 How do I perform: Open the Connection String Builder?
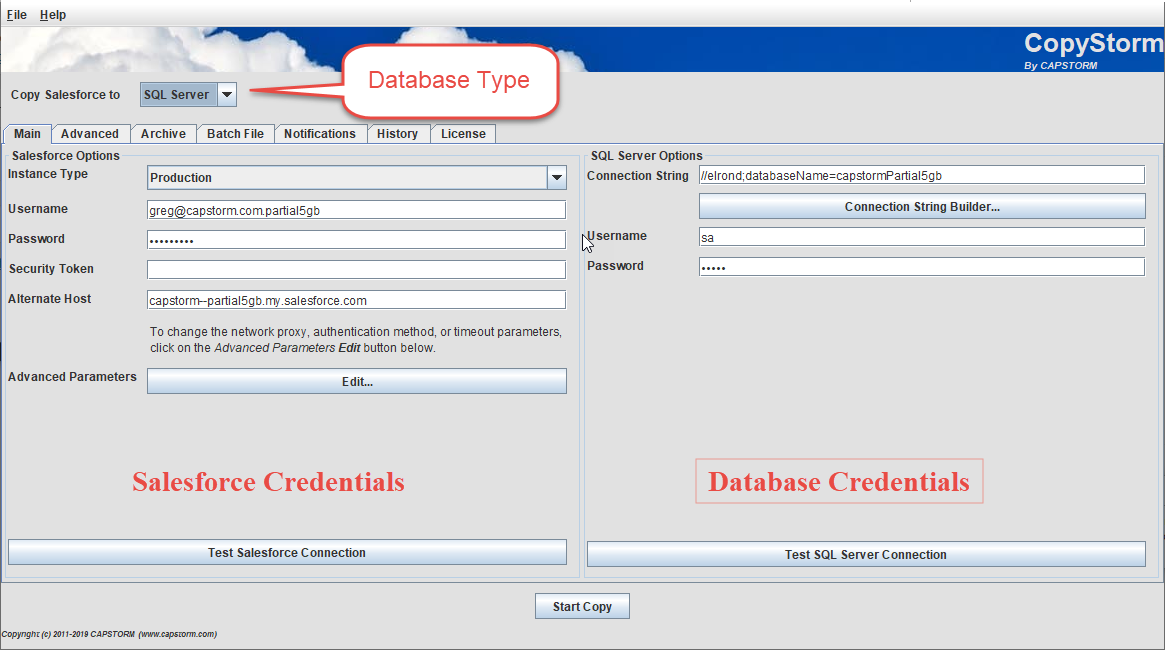[922, 207]
